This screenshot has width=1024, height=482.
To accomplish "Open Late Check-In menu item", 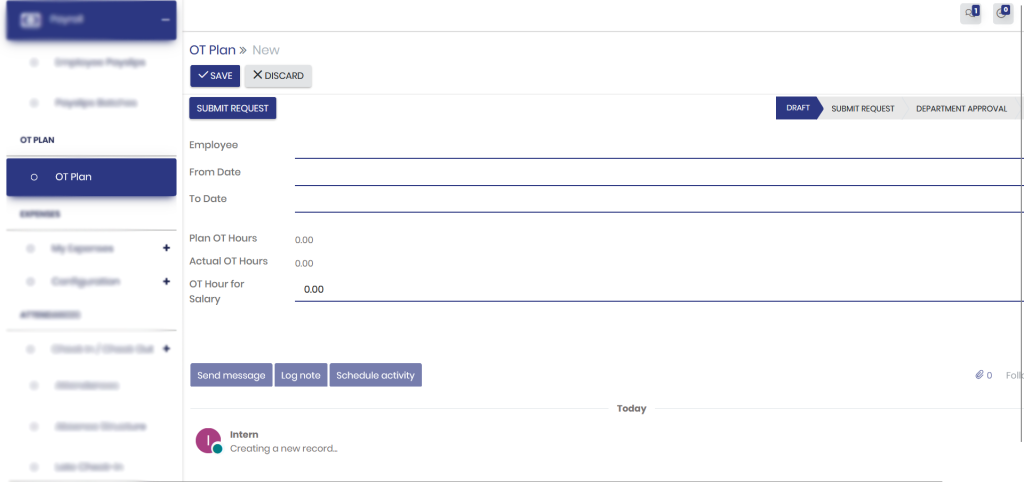I will pos(89,467).
